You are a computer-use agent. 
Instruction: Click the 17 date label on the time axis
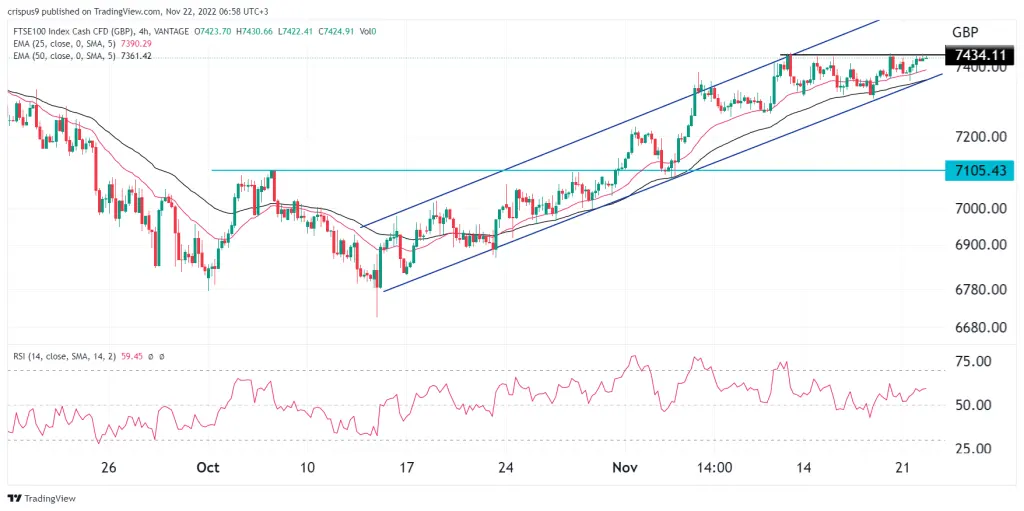[x=407, y=468]
